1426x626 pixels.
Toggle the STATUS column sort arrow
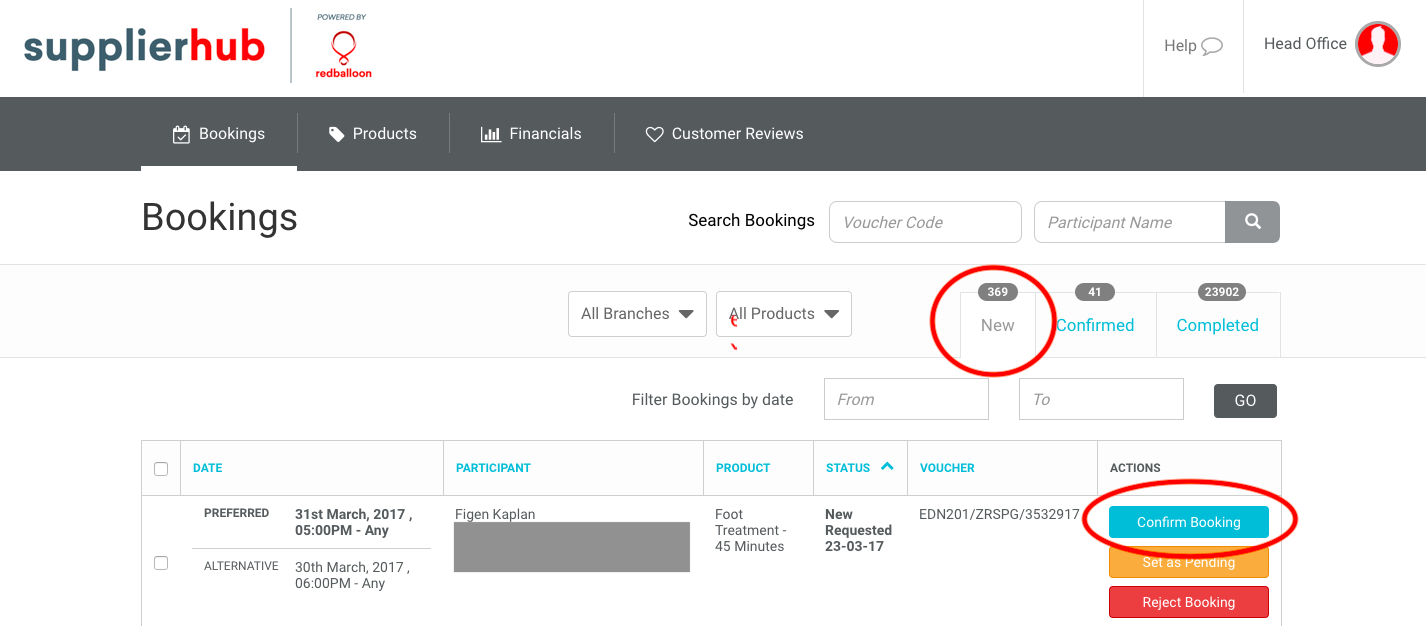pyautogui.click(x=890, y=467)
